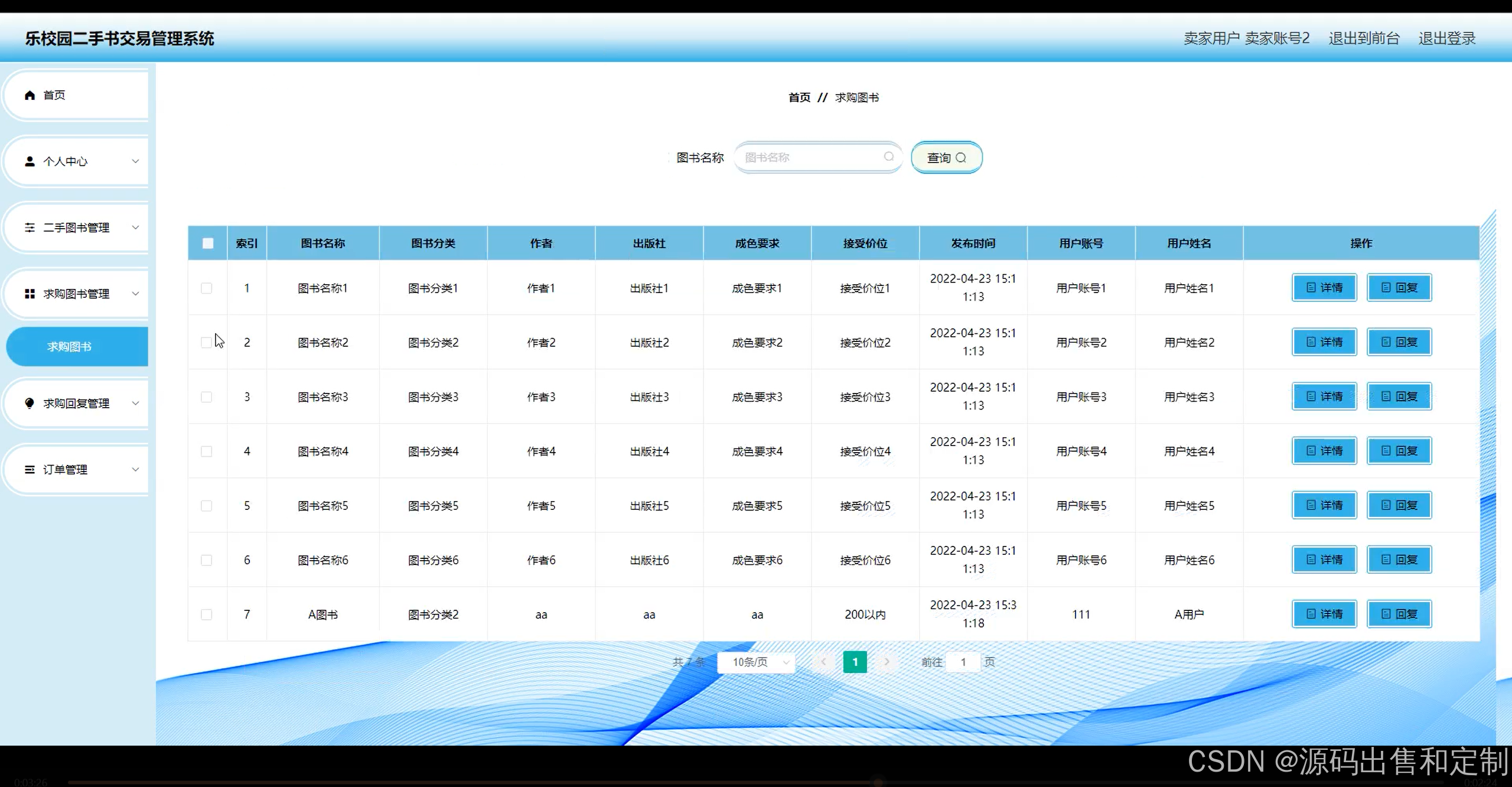Open the 10条/页 page size dropdown
This screenshot has width=1512, height=787.
point(757,662)
